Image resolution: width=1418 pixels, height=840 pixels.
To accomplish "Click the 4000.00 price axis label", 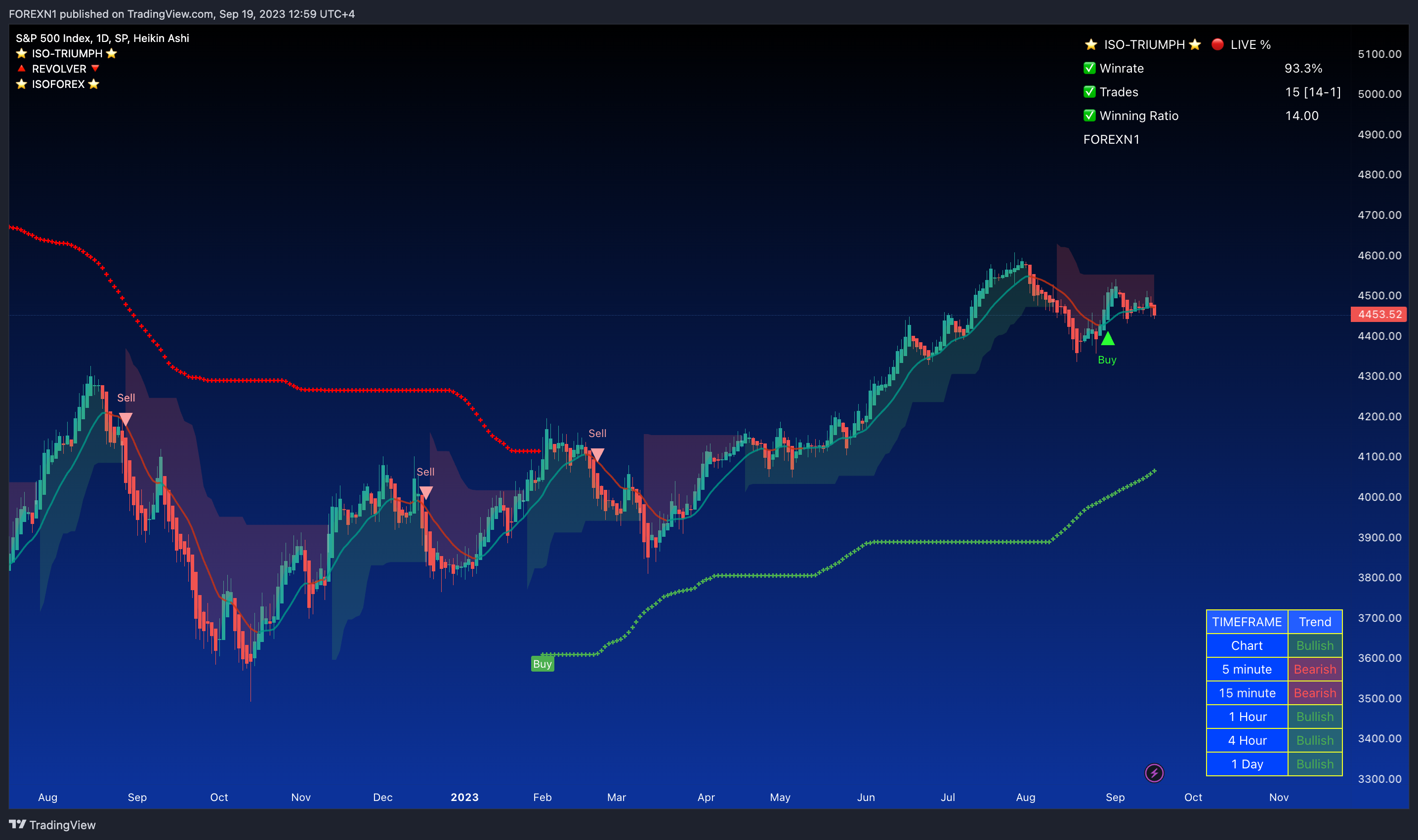I will [1379, 497].
